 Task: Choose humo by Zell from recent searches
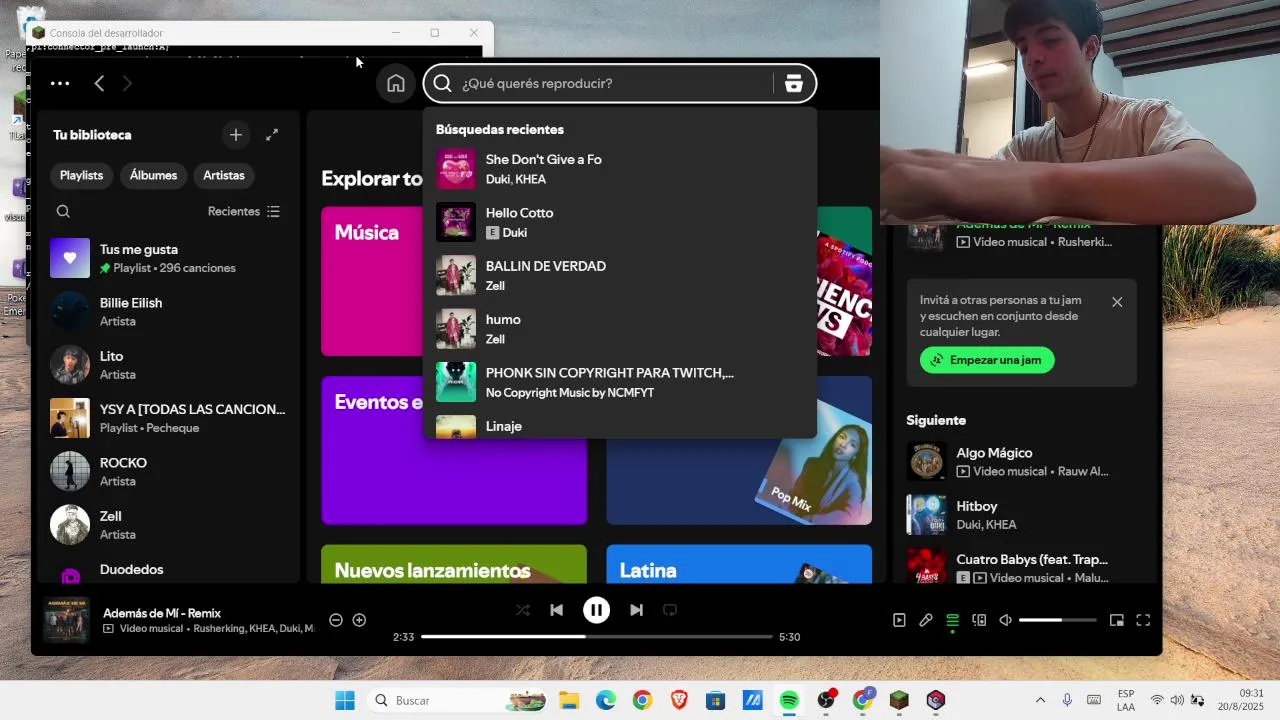(620, 329)
